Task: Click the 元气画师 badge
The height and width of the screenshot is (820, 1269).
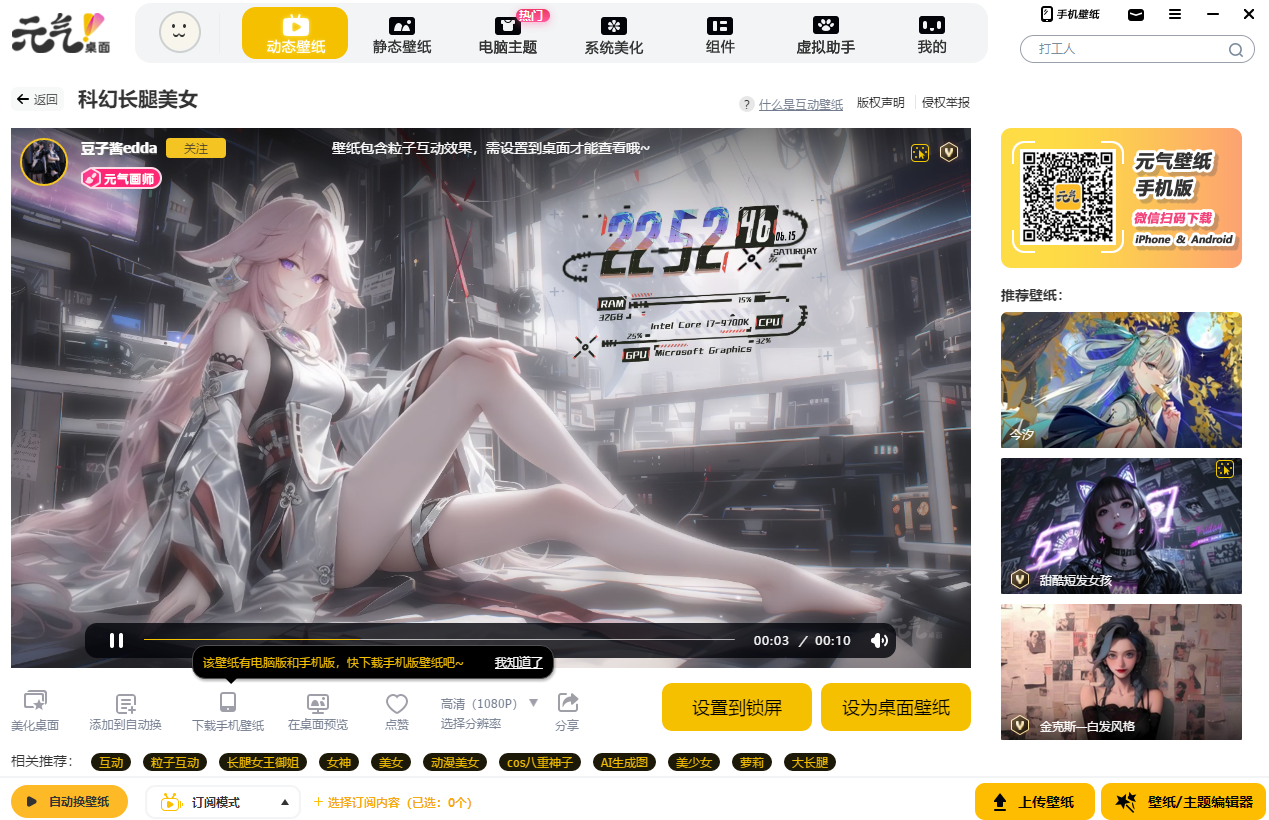Action: (121, 178)
